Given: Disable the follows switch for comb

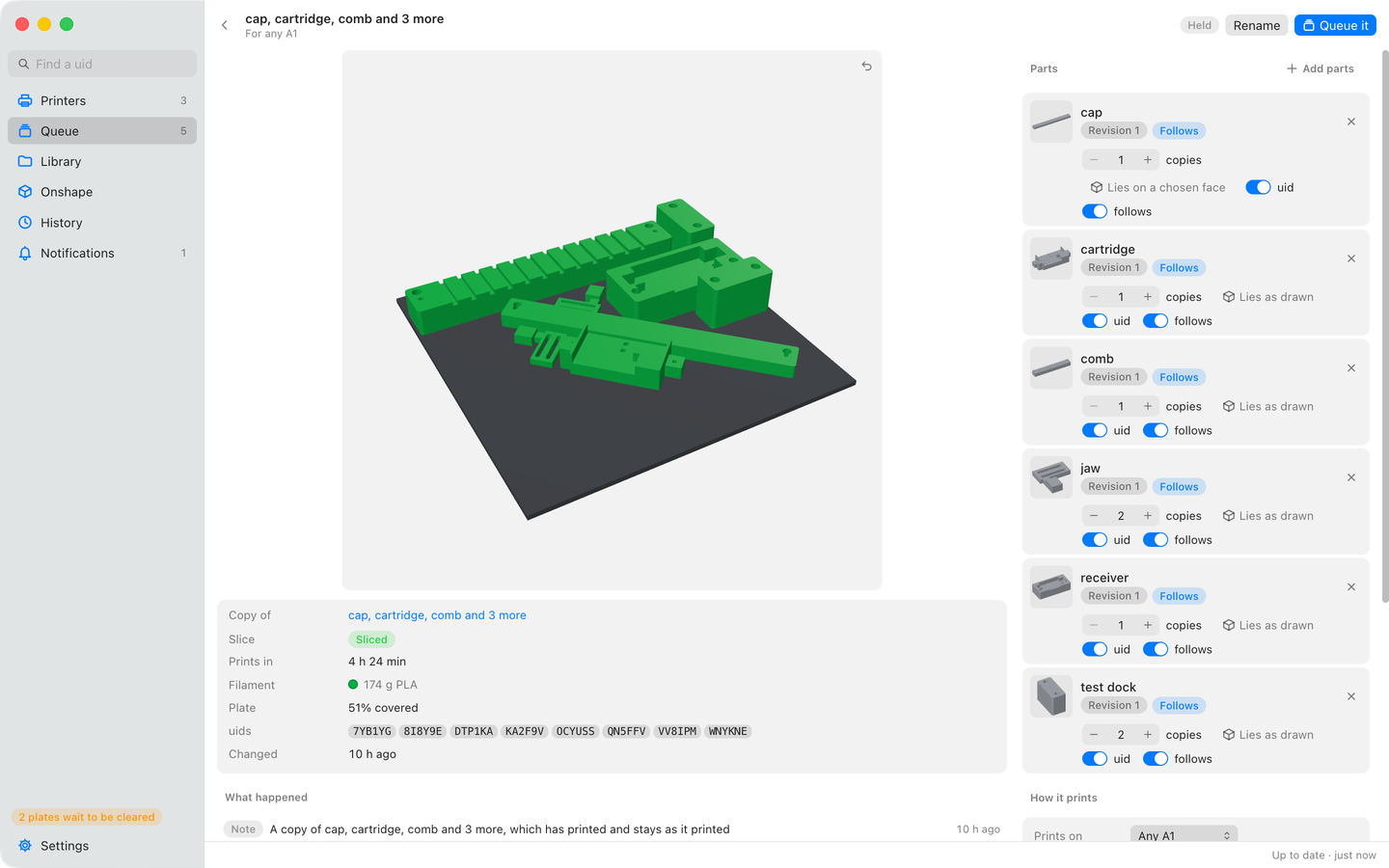Looking at the screenshot, I should (1156, 430).
